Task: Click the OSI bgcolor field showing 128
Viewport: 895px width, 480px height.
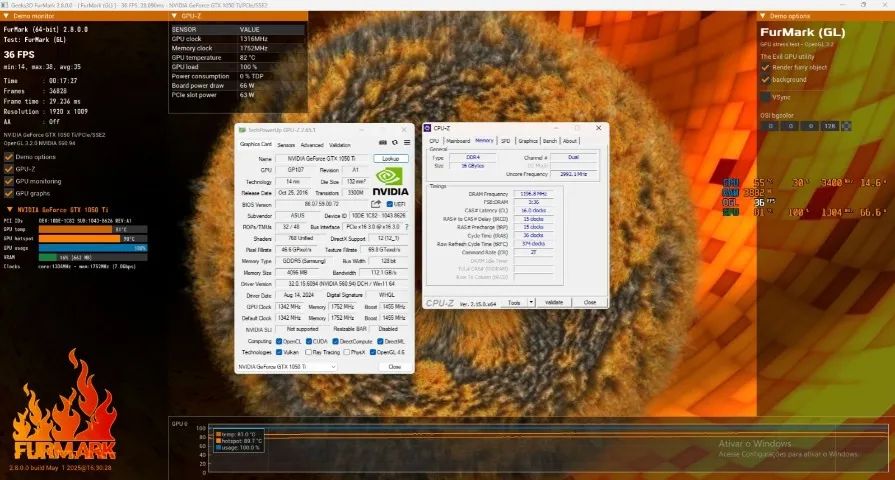Action: pos(830,126)
